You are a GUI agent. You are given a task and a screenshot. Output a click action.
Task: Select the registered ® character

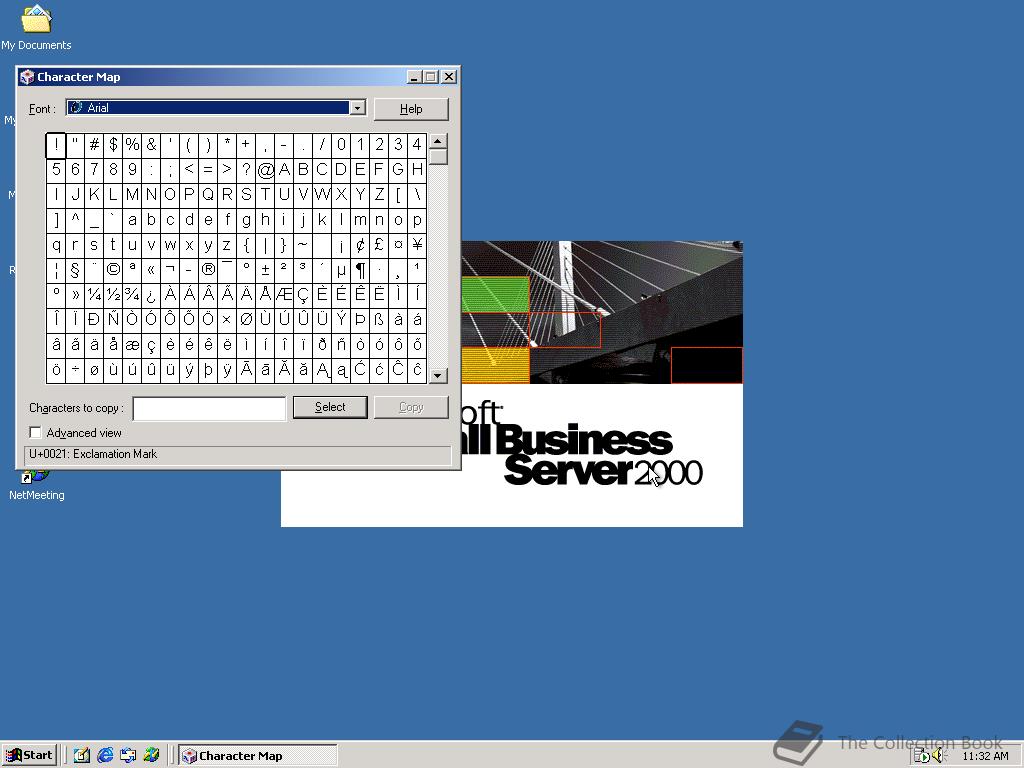pyautogui.click(x=208, y=270)
